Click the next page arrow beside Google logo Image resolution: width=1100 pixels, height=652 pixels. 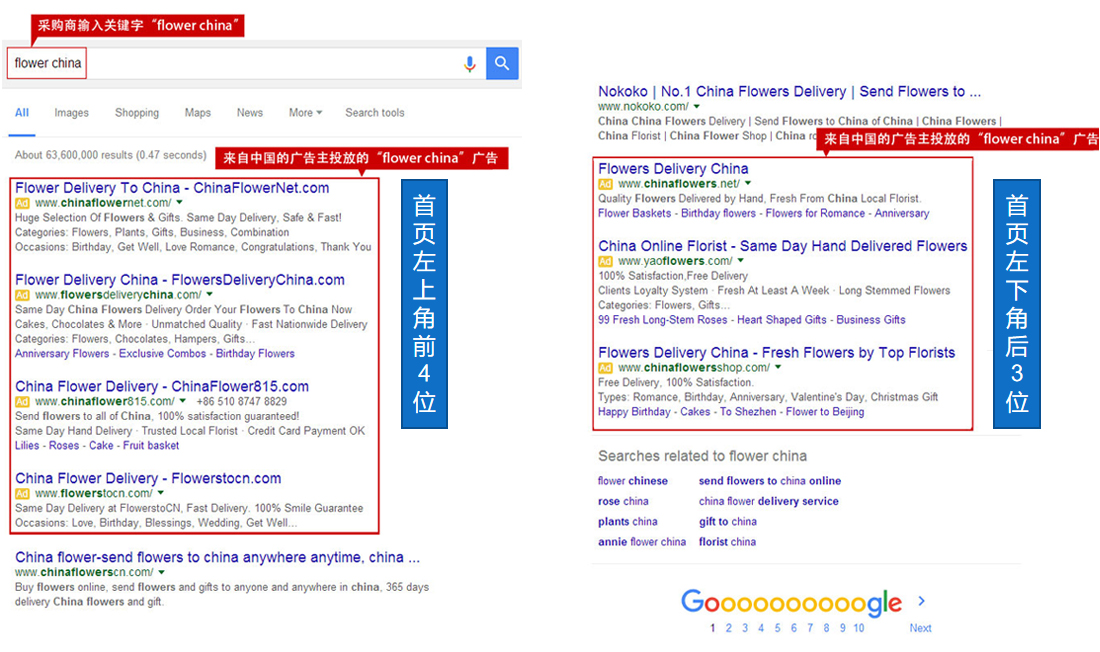(x=921, y=601)
